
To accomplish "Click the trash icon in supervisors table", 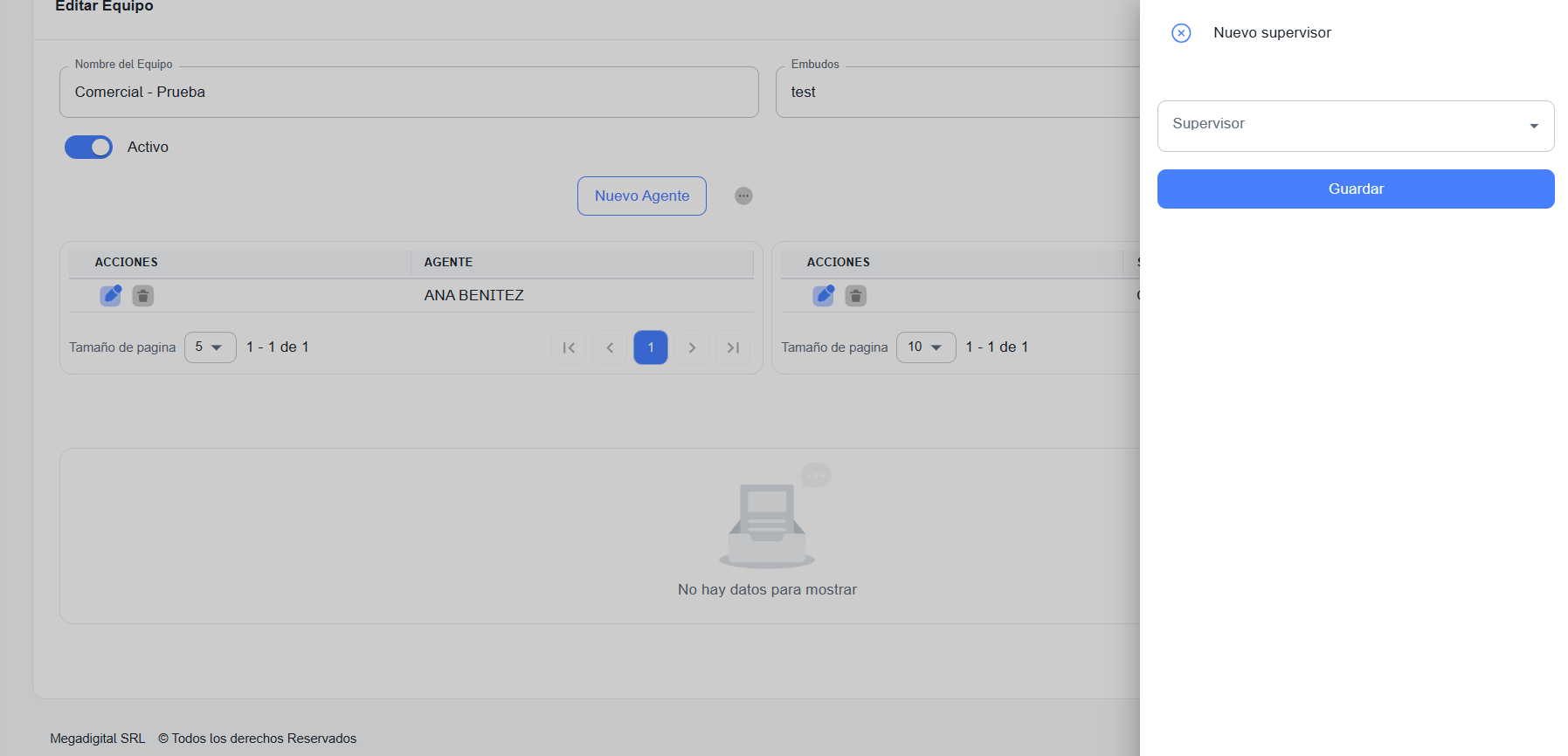I will coord(856,296).
